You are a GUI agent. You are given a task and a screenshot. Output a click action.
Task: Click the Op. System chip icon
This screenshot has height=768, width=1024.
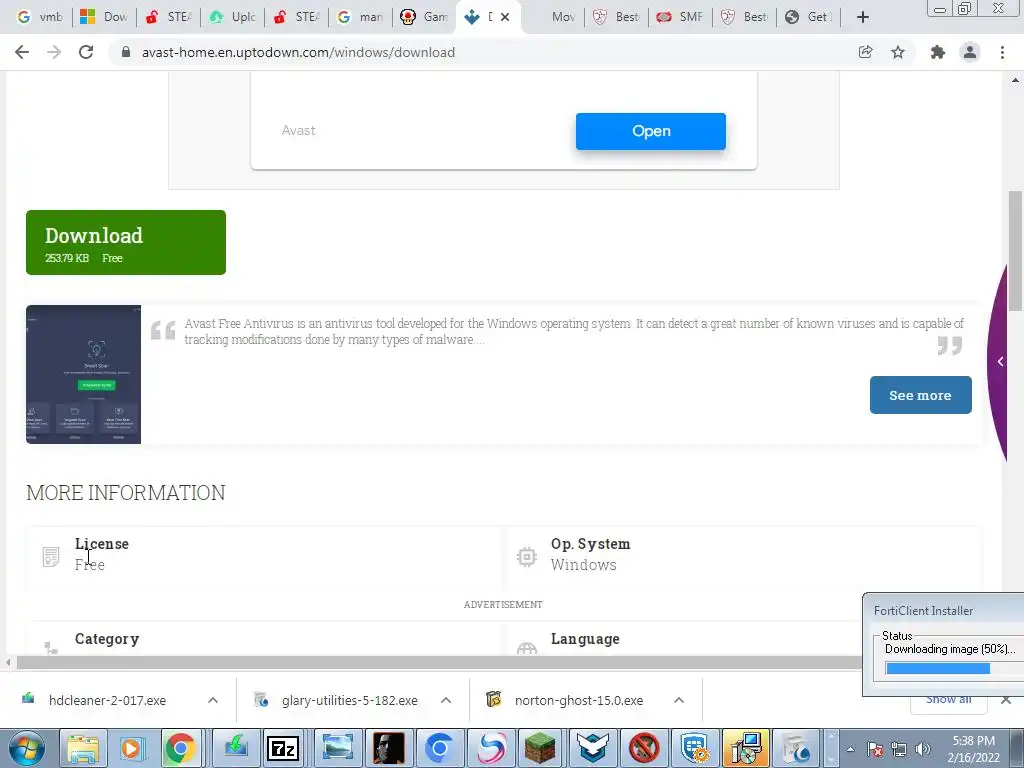[526, 556]
